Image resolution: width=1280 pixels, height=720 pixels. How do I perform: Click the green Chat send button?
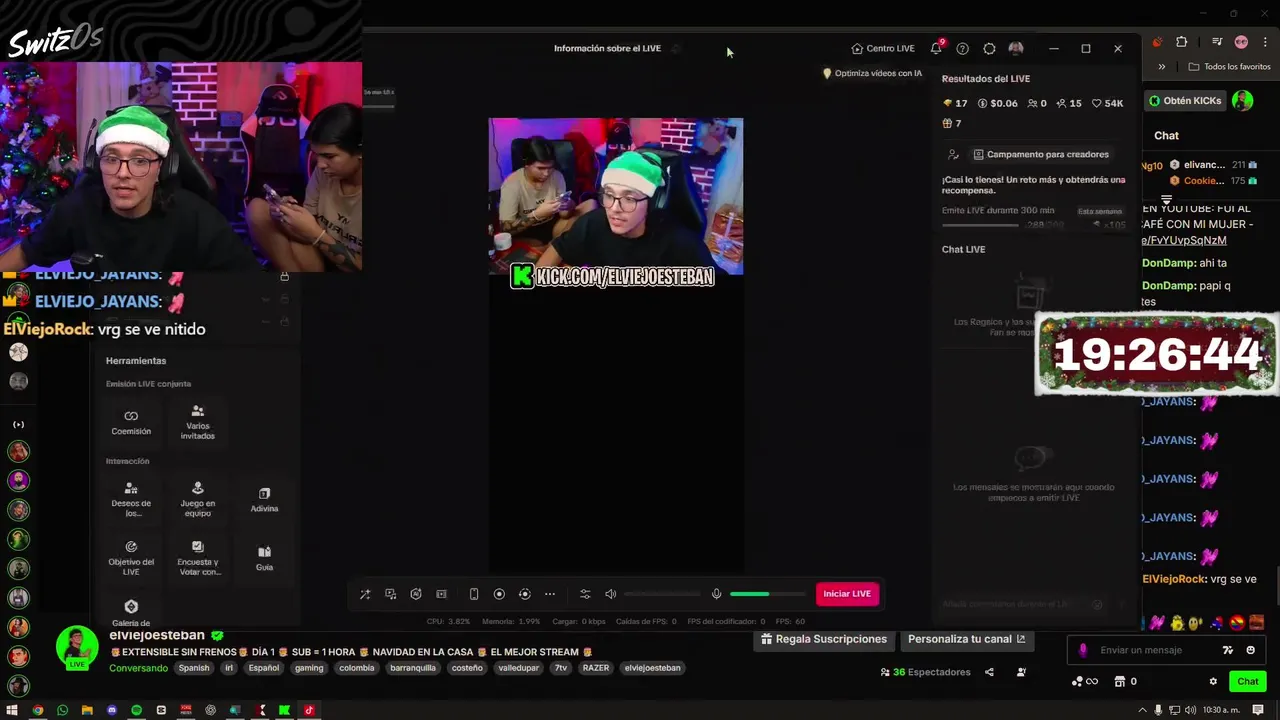point(1248,681)
